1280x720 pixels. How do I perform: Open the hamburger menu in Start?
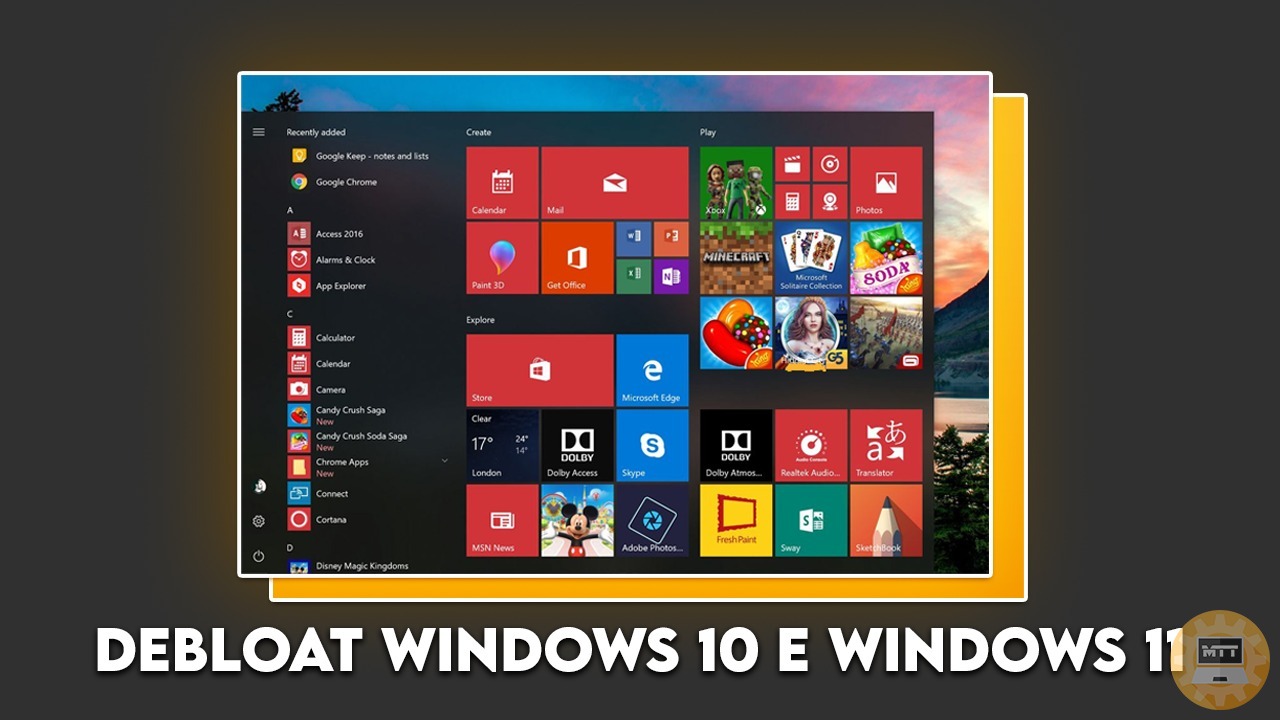(258, 132)
